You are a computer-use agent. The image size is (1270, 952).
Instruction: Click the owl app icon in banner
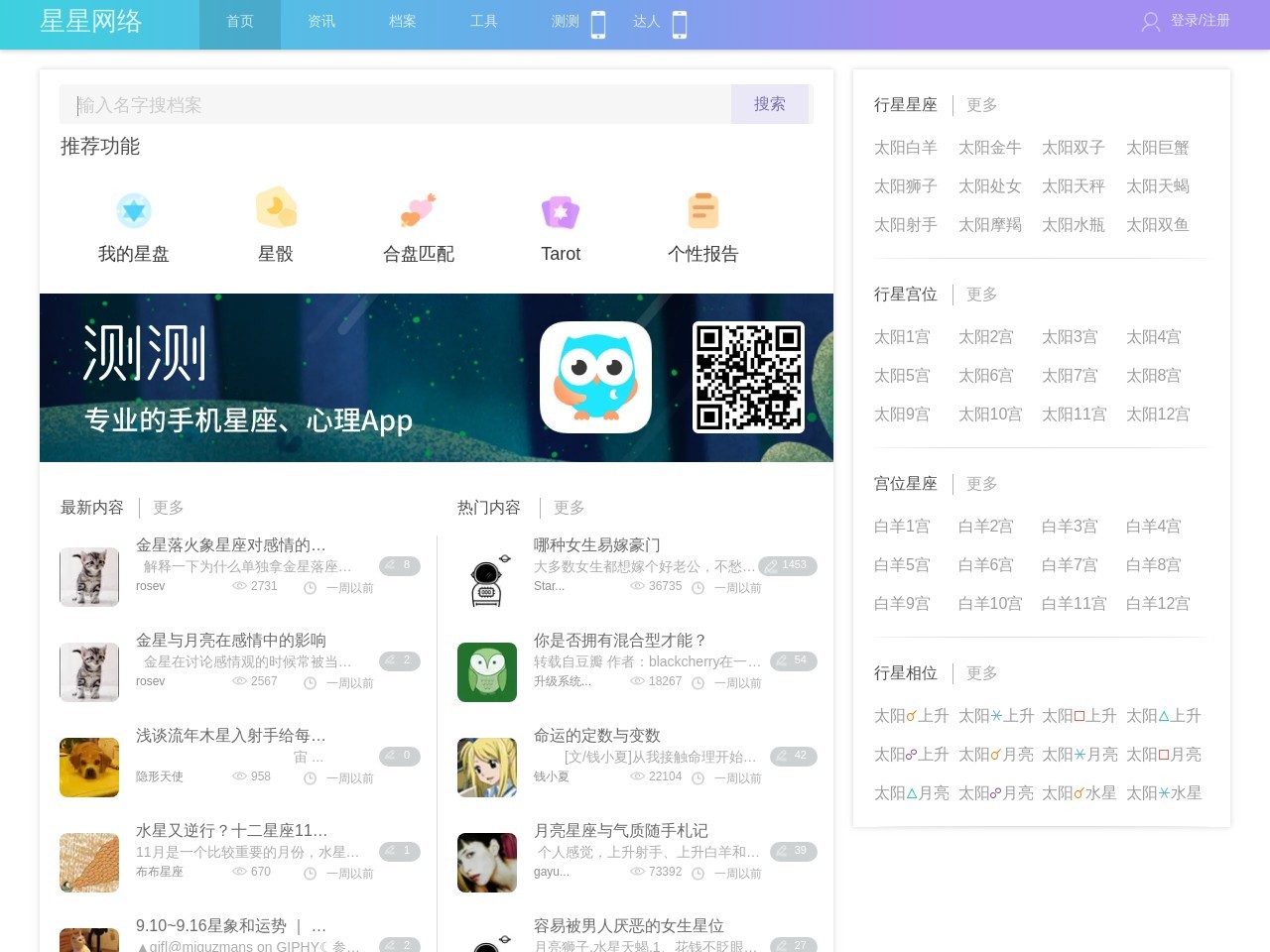tap(595, 377)
